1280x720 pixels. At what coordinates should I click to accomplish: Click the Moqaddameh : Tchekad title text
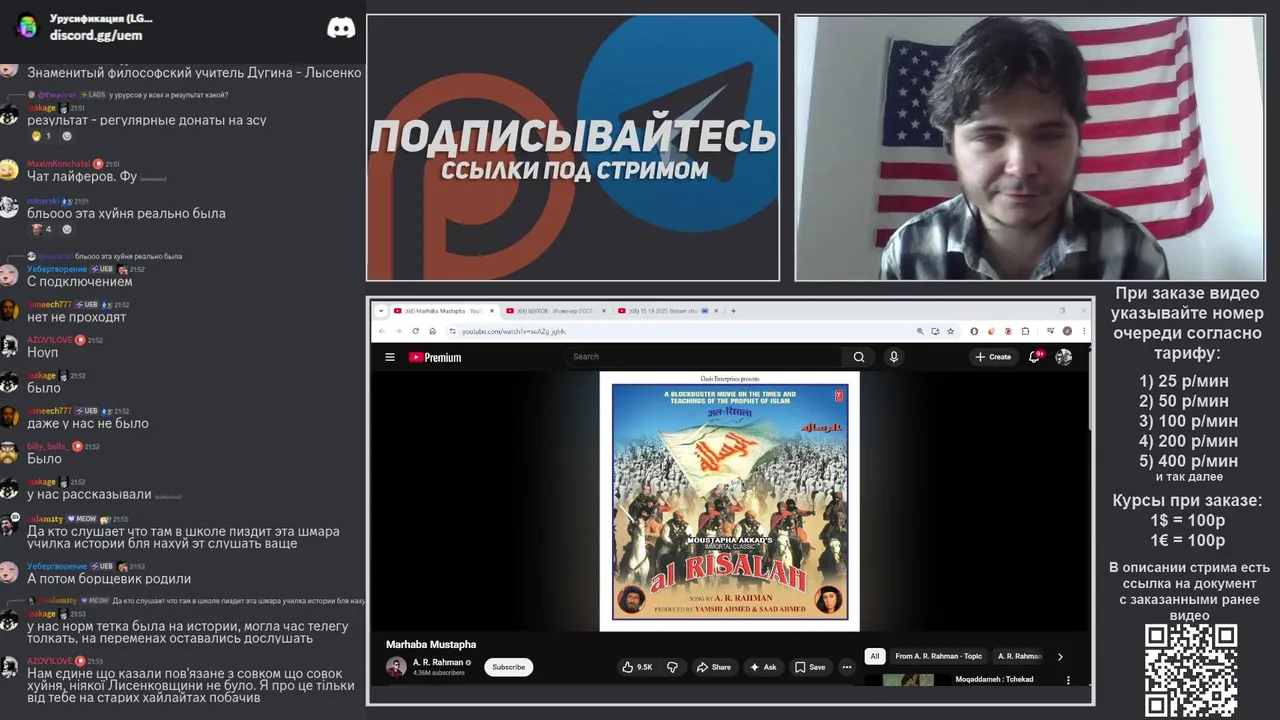point(994,679)
